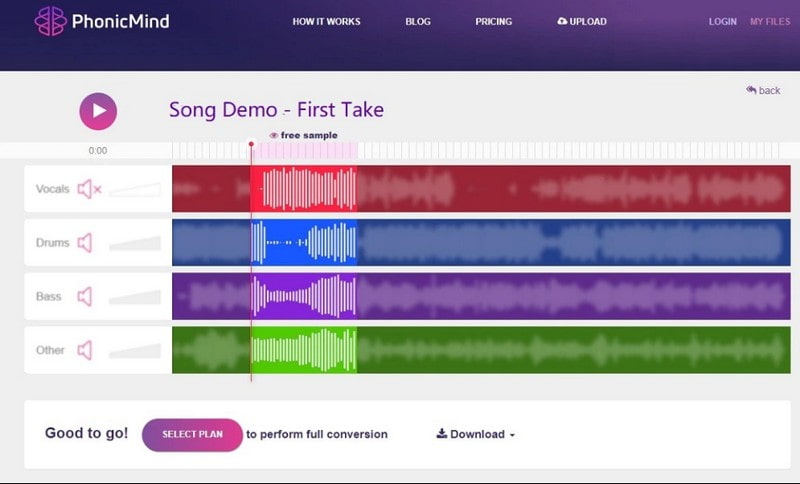The image size is (800, 484).
Task: Mute the Other track speaker icon
Action: point(85,350)
